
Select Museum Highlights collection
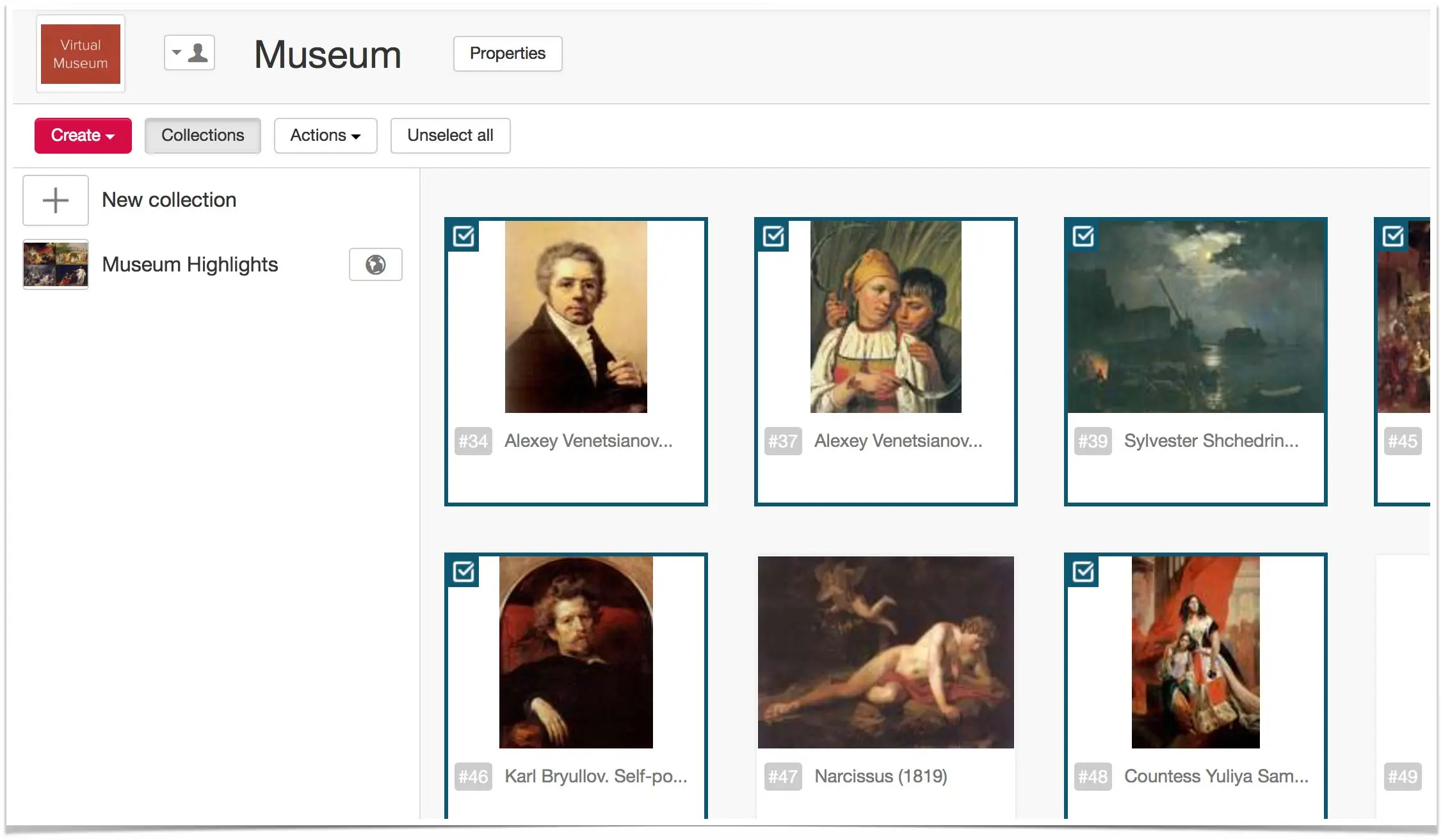190,264
